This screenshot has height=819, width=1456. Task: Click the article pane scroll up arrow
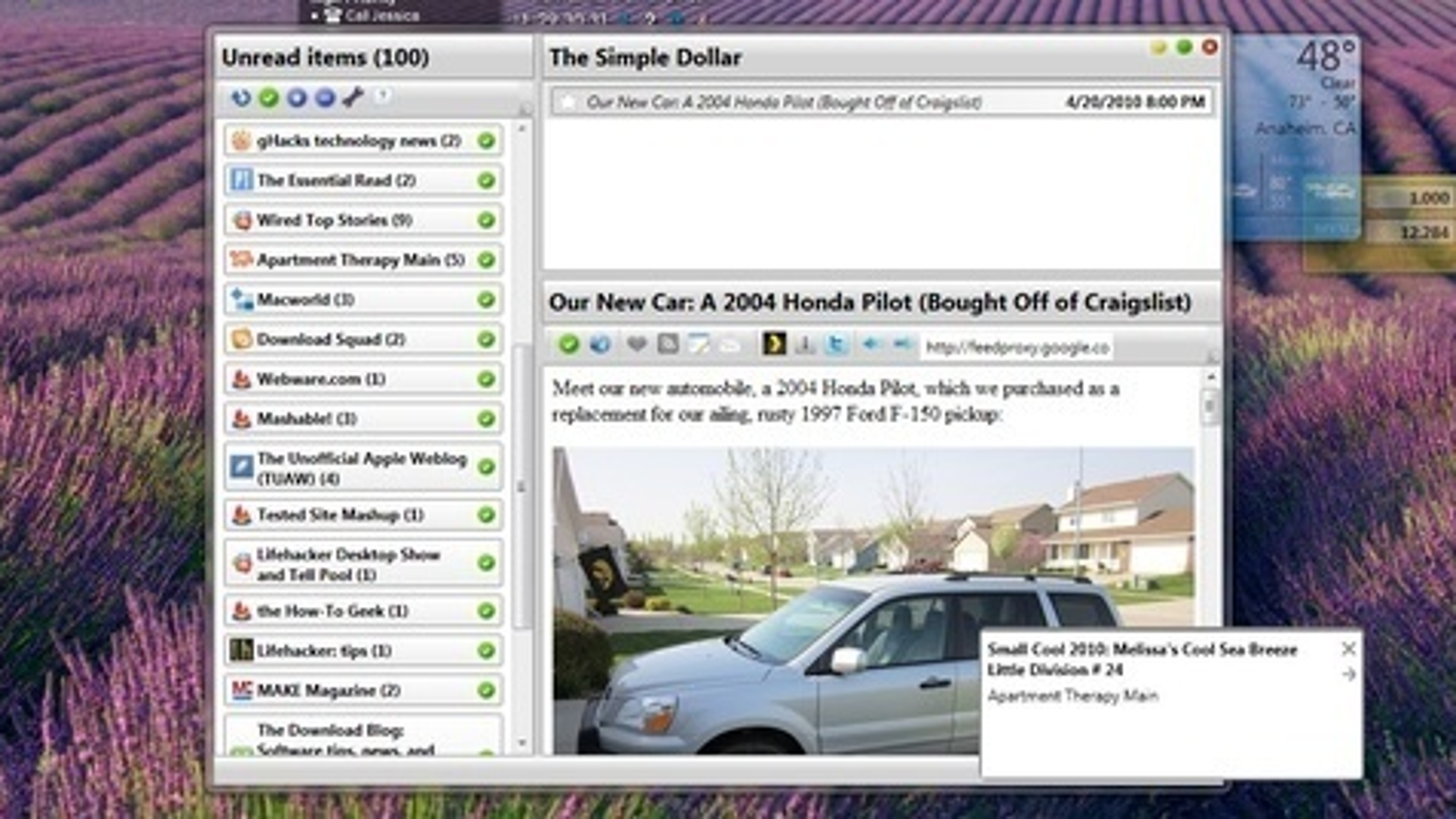(x=1210, y=377)
